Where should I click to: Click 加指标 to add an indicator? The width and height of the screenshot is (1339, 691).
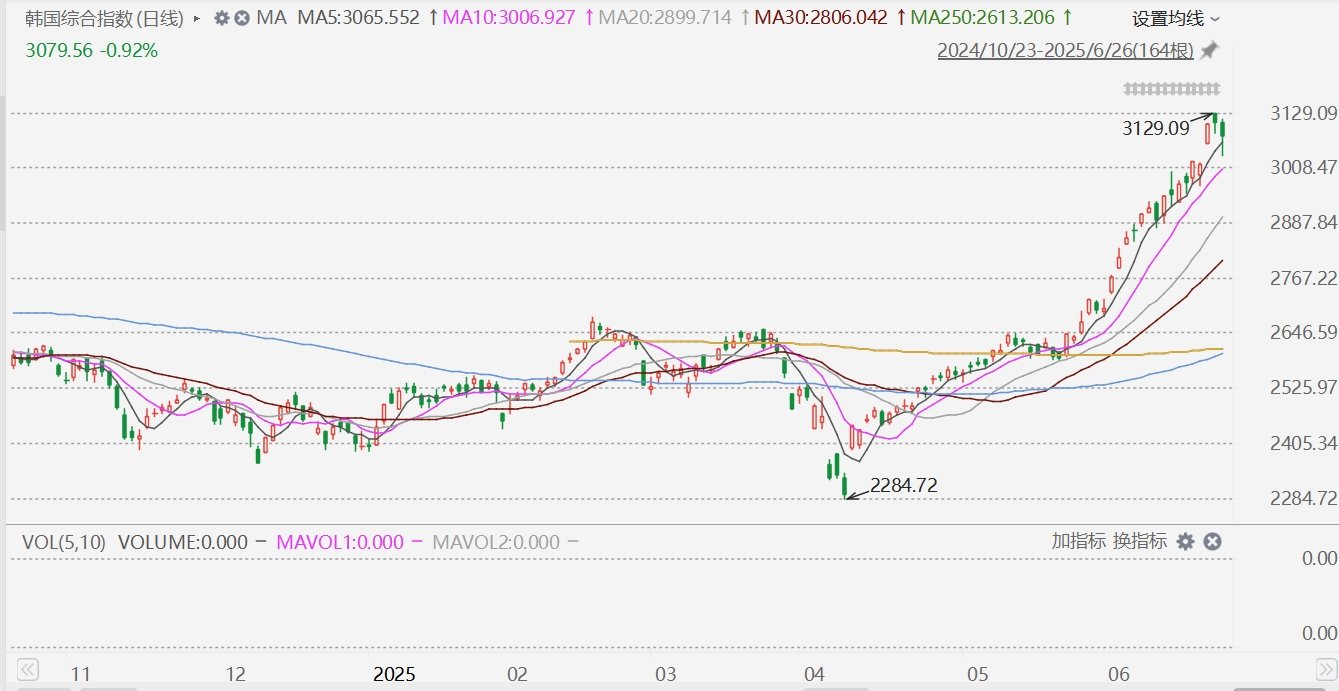(x=1079, y=541)
